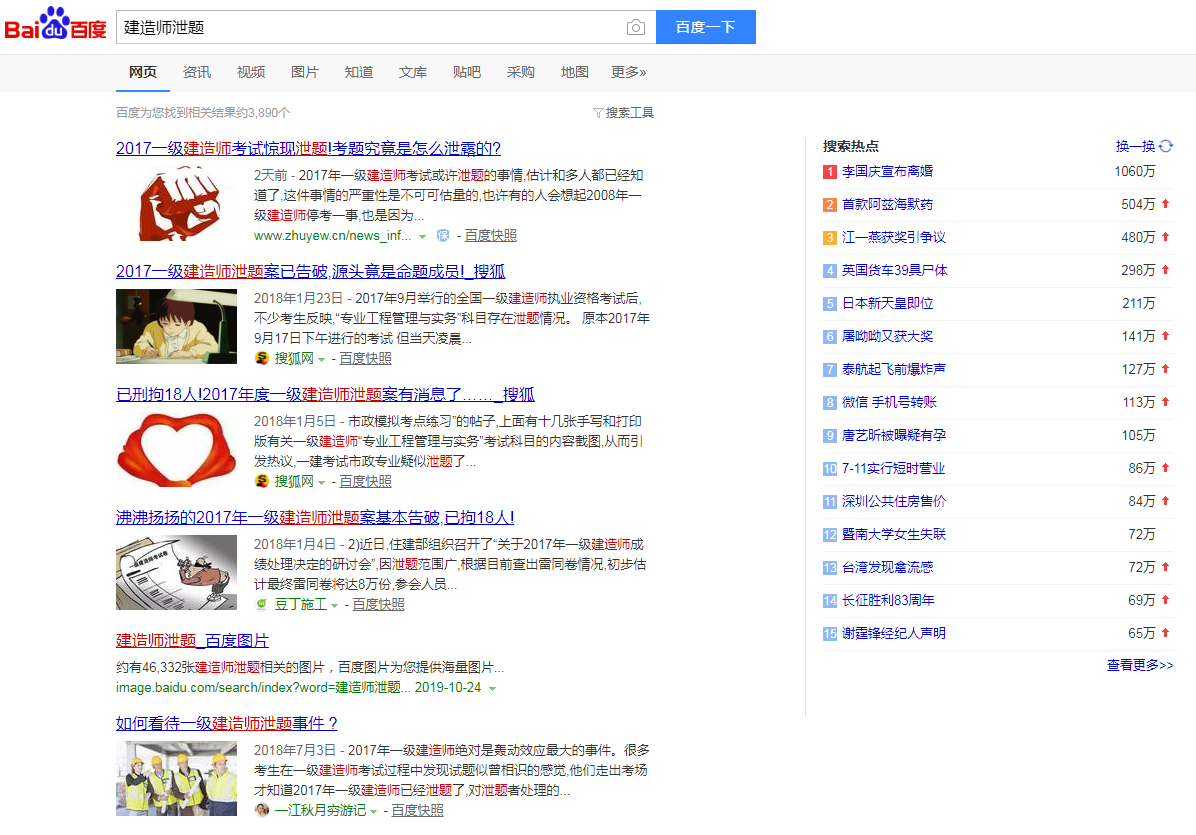Open result 已刑拘18人!2017年度一级建造师泄题案
Viewport: 1196px width, 835px height.
tap(325, 393)
